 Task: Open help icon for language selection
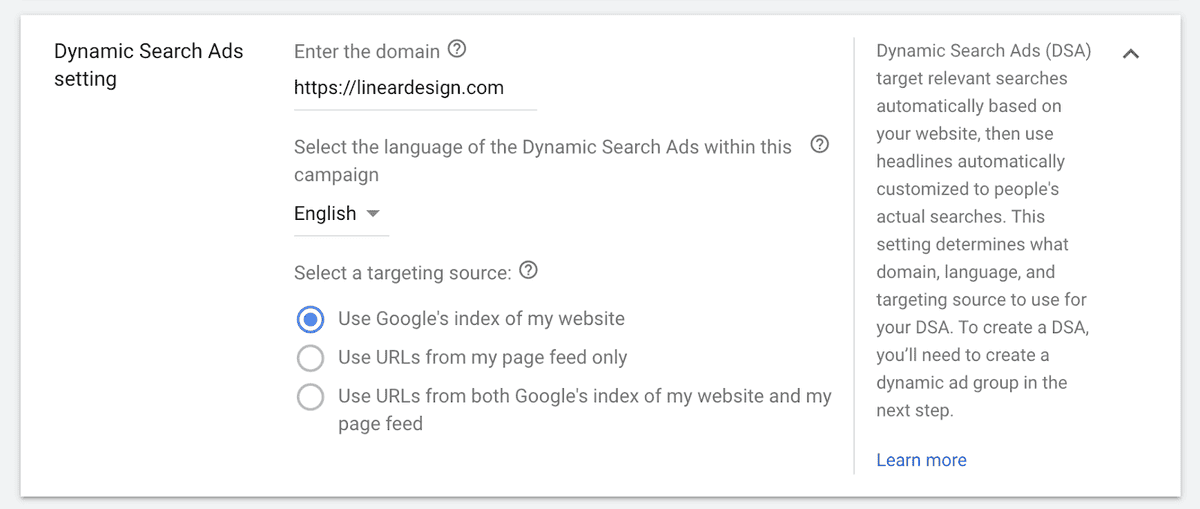tap(820, 145)
